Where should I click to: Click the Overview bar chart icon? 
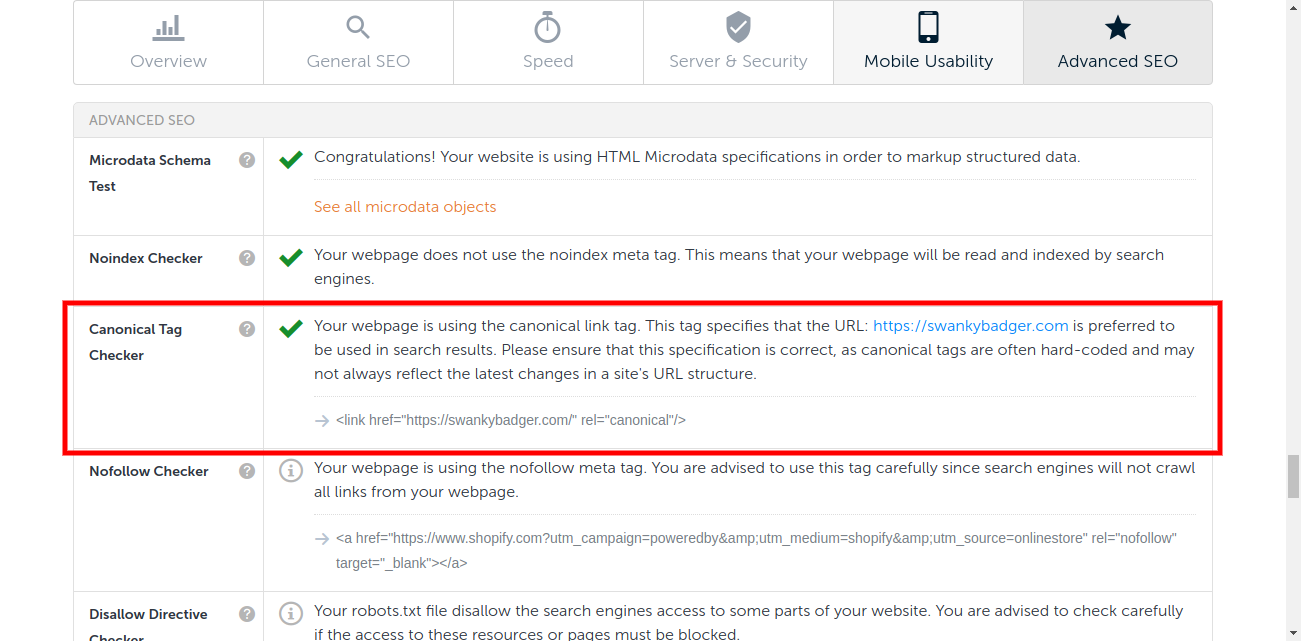click(x=168, y=28)
